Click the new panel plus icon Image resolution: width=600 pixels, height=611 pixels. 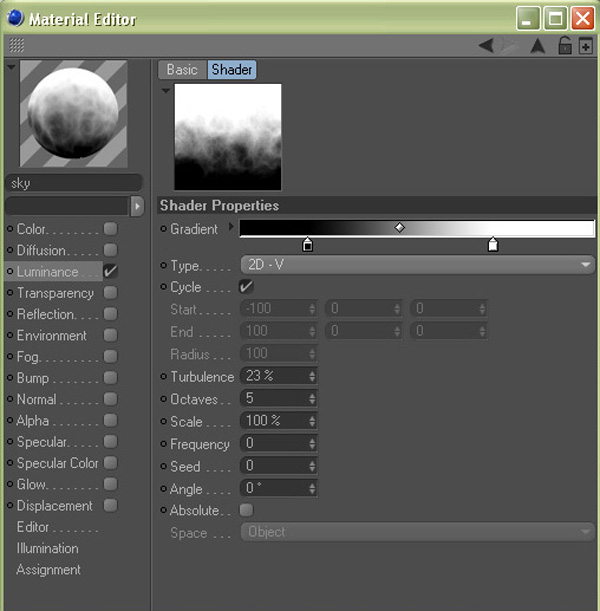point(585,45)
